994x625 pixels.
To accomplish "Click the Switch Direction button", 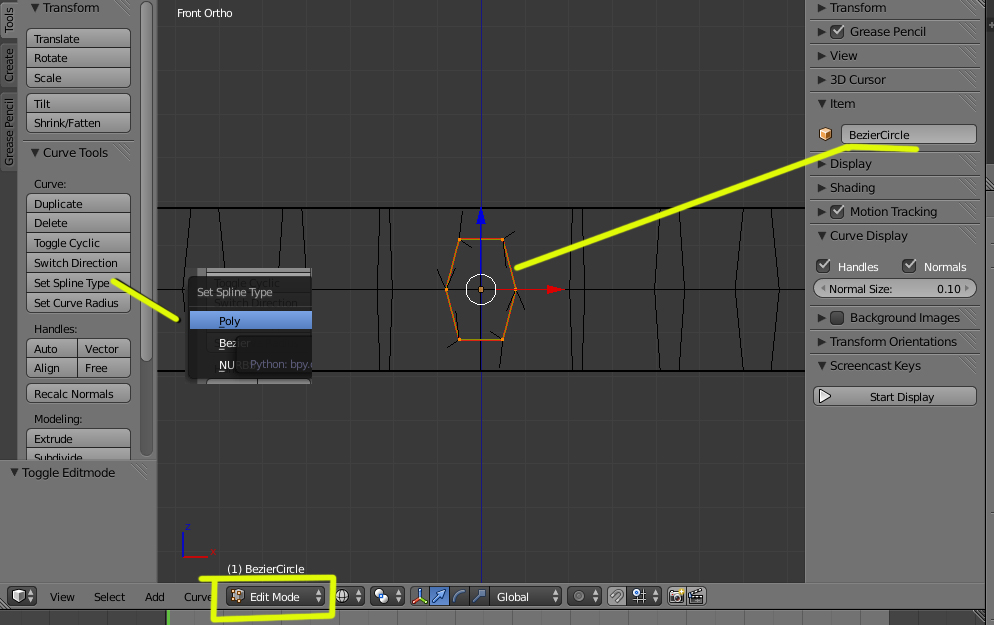I will (x=77, y=263).
